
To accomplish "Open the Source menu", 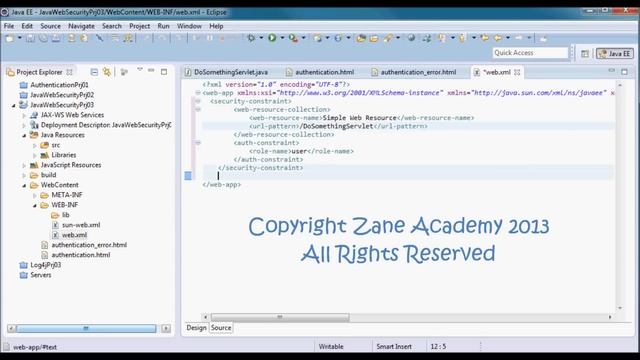I will (50, 26).
